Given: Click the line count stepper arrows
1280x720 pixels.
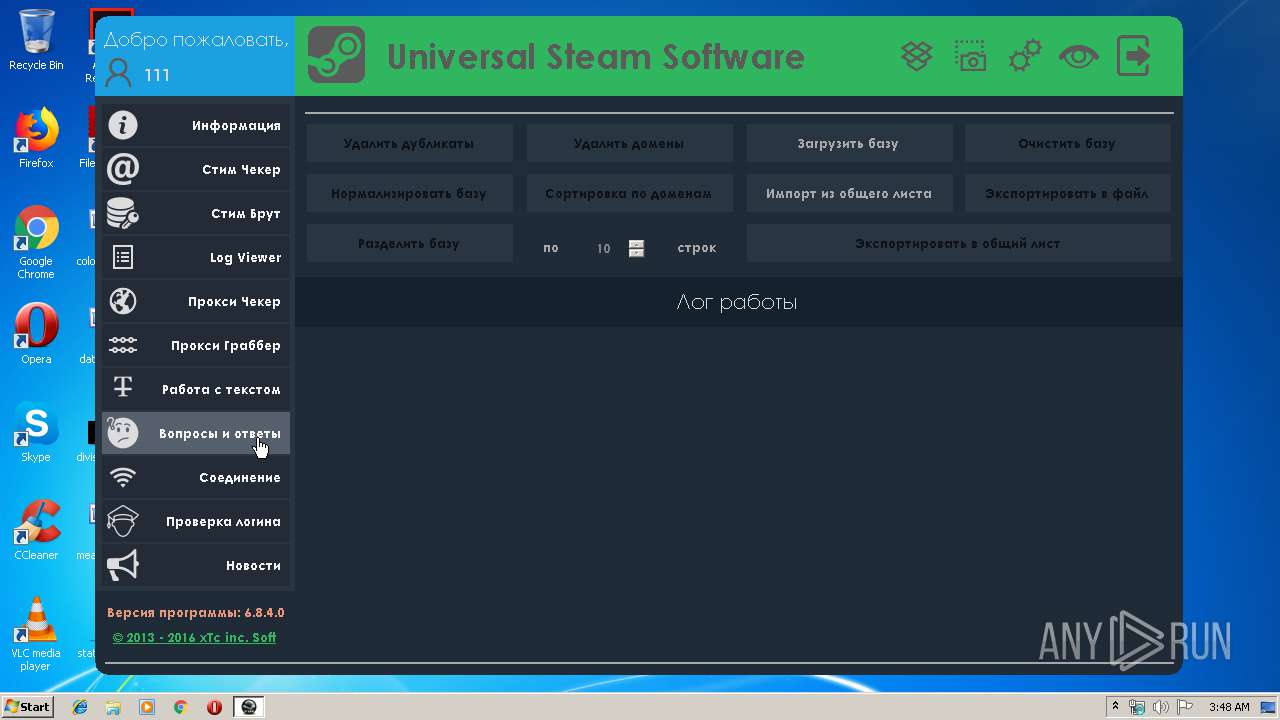Looking at the screenshot, I should pos(636,248).
